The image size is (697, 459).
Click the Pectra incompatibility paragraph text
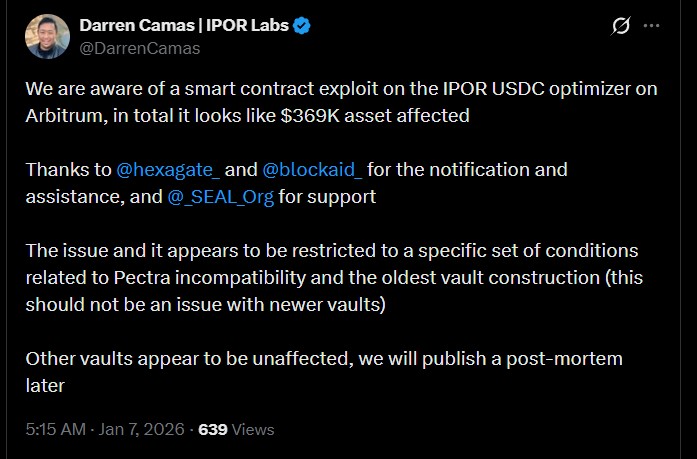[x=330, y=276]
